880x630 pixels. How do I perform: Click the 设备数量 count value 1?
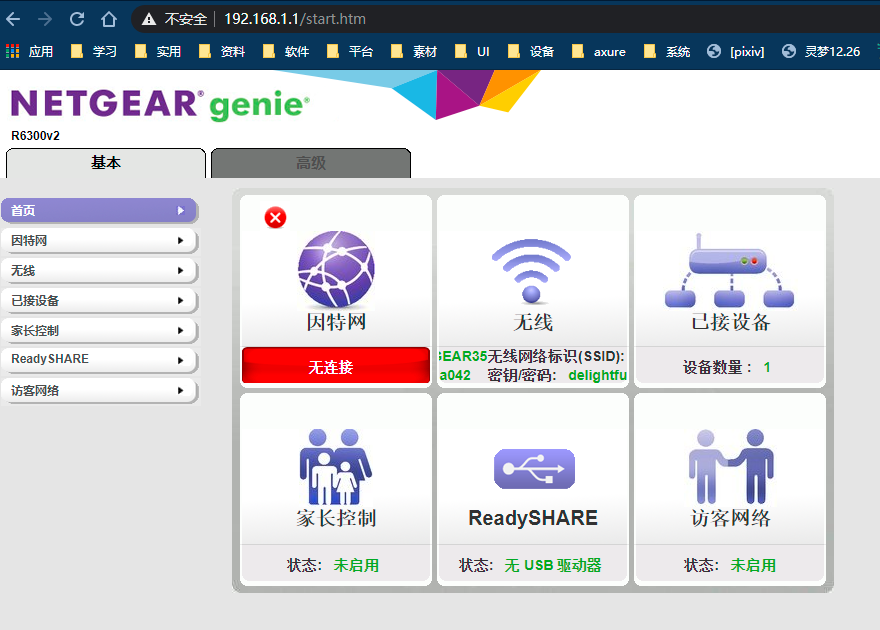point(767,367)
